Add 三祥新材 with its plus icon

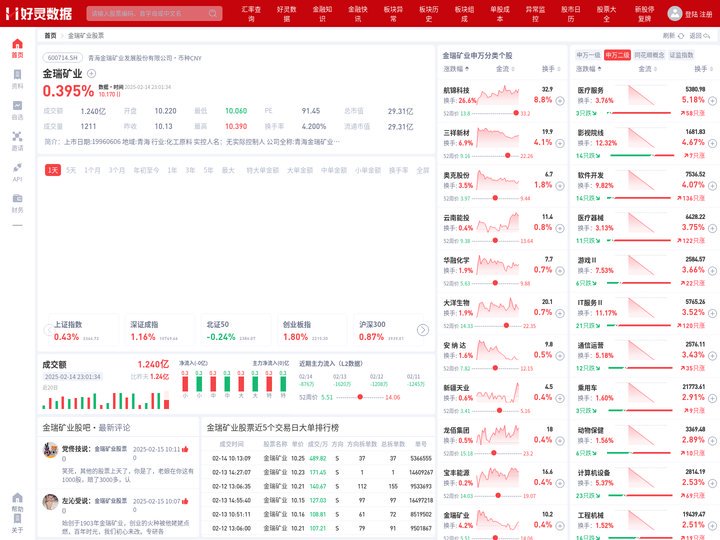click(x=560, y=143)
